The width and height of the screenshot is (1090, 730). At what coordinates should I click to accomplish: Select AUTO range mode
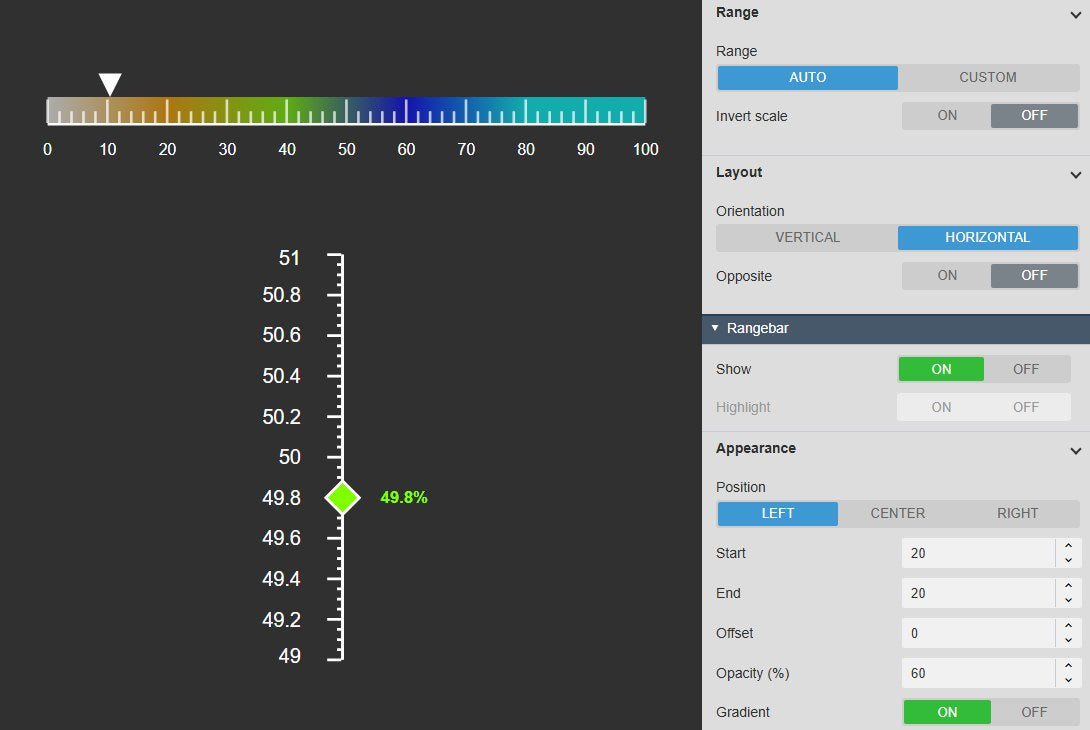(807, 77)
